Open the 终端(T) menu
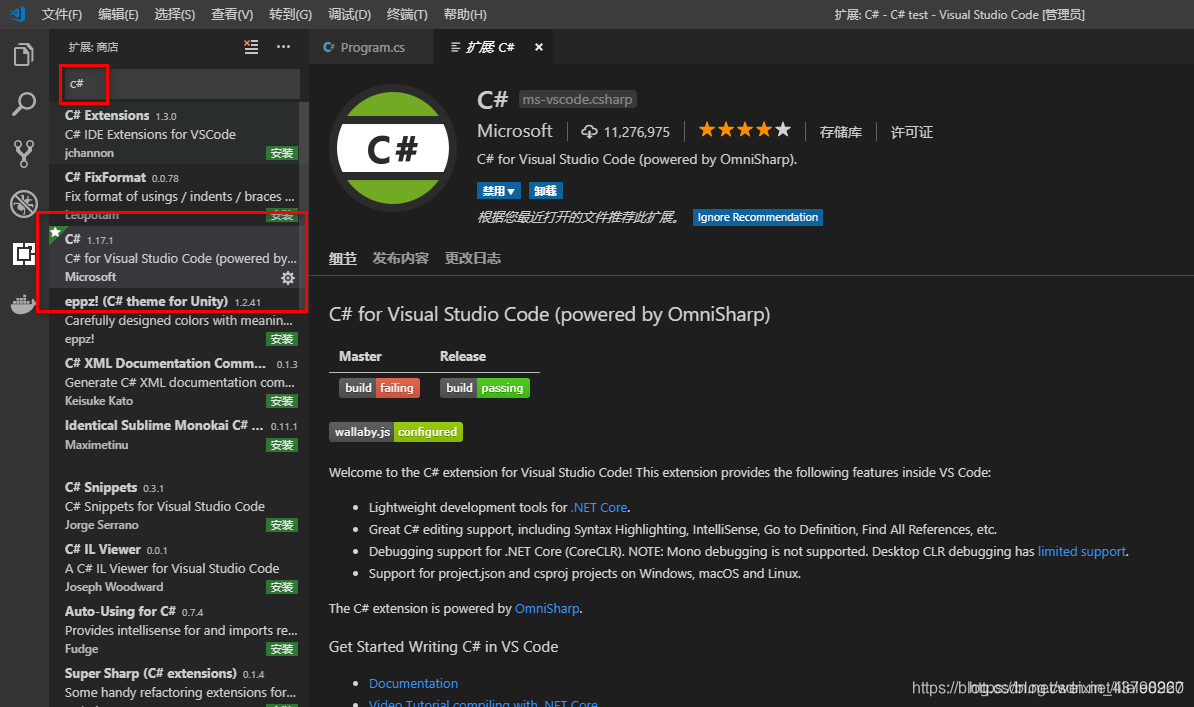Image resolution: width=1194 pixels, height=707 pixels. coord(407,14)
